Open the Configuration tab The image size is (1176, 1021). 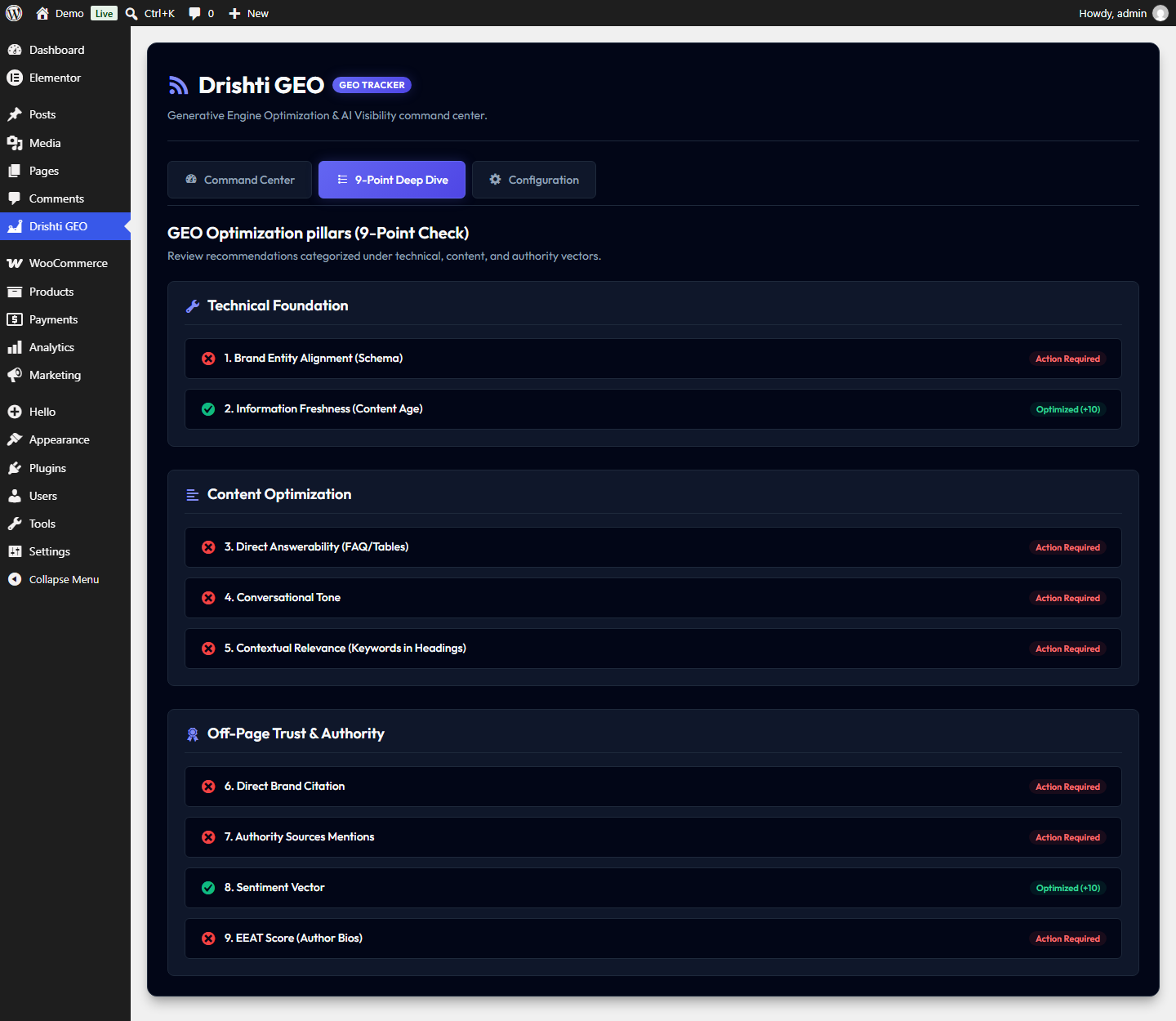click(534, 180)
